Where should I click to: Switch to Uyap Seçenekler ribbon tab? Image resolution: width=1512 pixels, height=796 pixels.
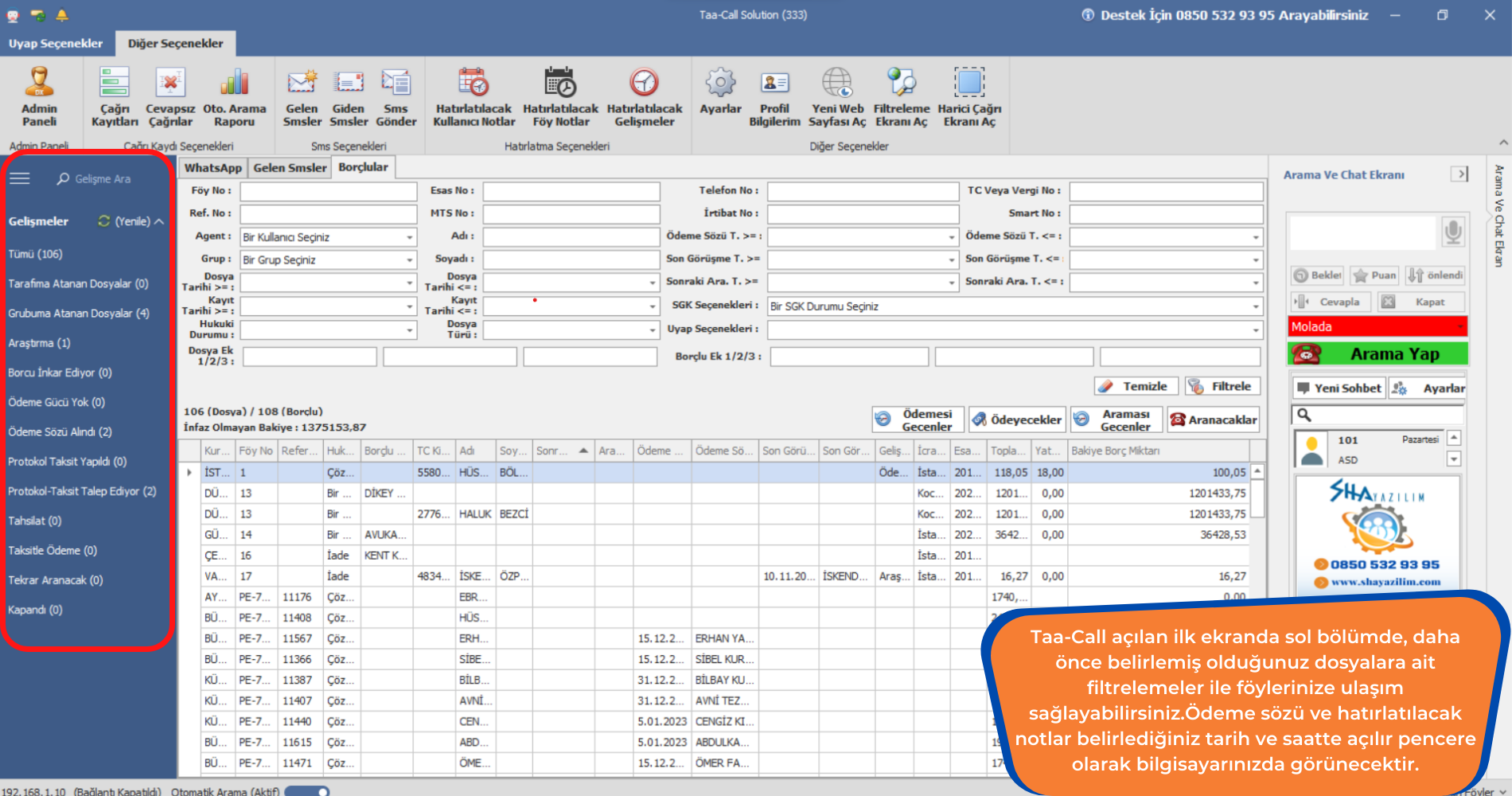click(56, 44)
